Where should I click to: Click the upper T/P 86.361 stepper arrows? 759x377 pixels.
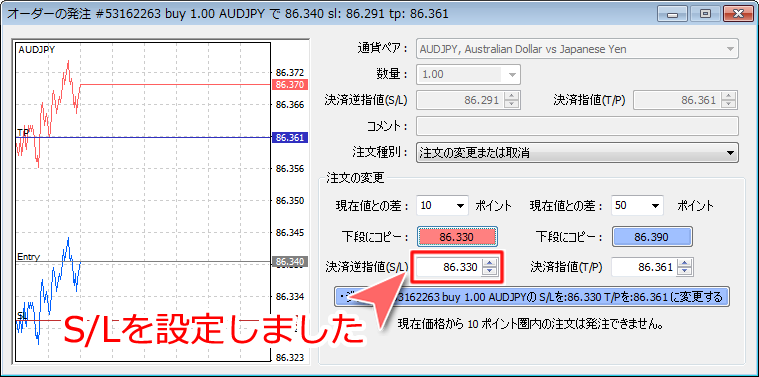pos(729,101)
